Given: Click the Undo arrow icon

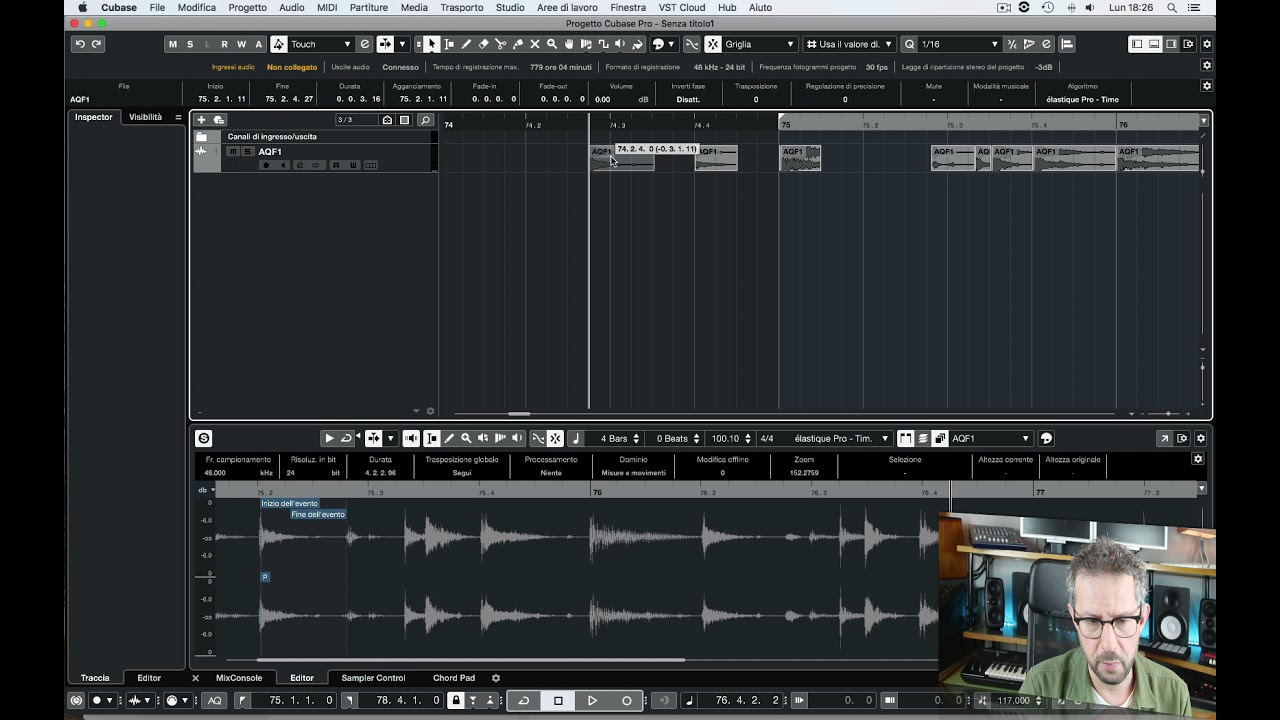Looking at the screenshot, I should [x=80, y=44].
